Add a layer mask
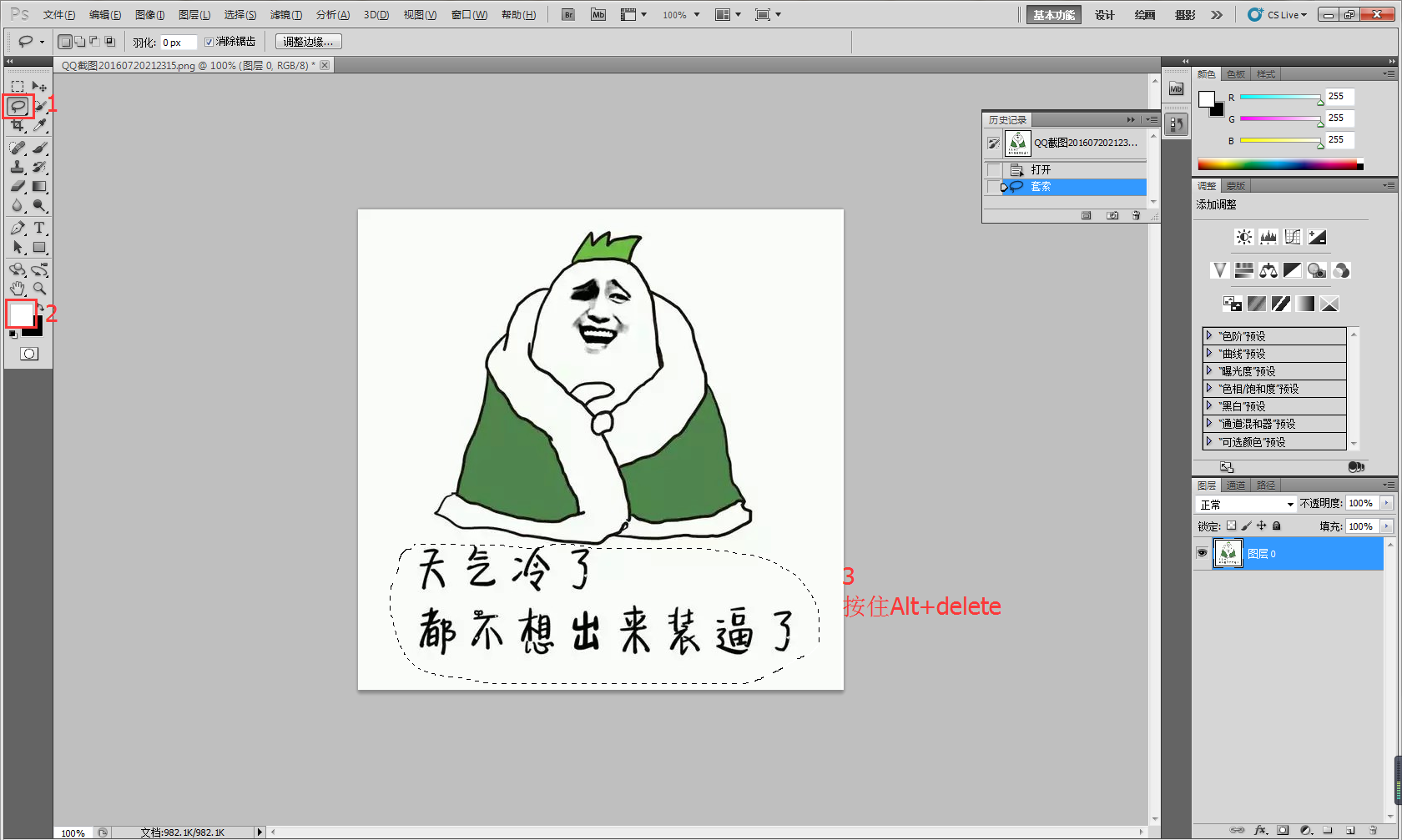This screenshot has width=1402, height=840. pyautogui.click(x=1283, y=830)
